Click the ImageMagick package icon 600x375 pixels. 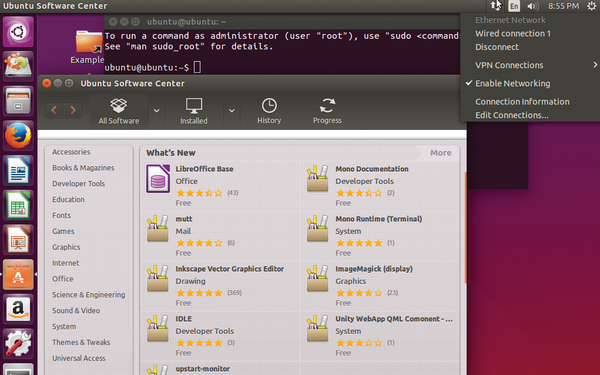318,278
